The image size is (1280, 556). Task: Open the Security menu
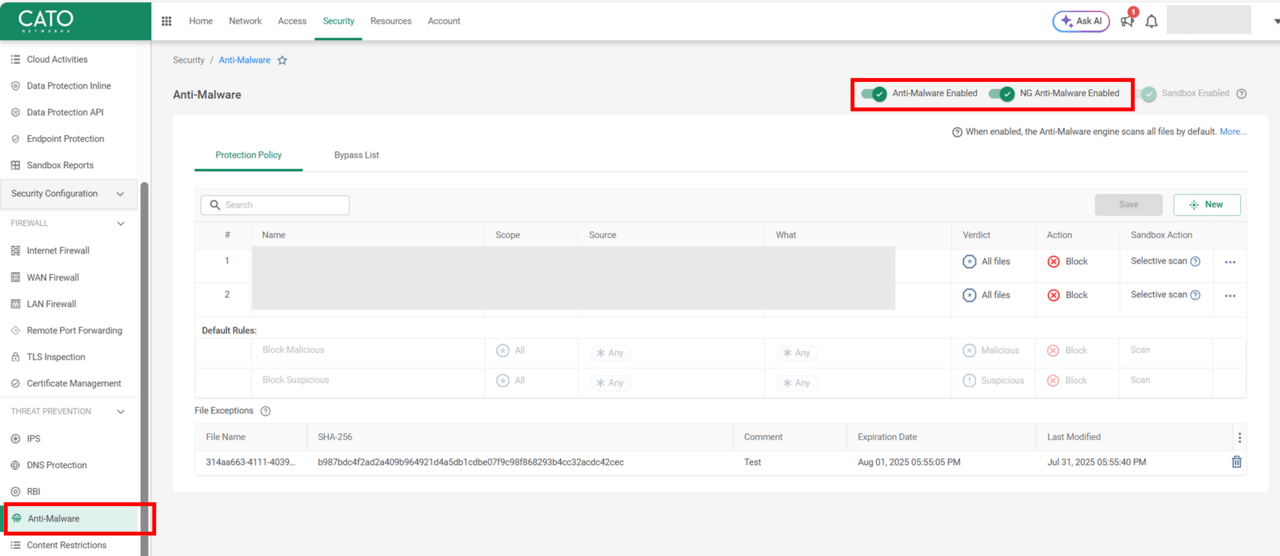[x=339, y=21]
